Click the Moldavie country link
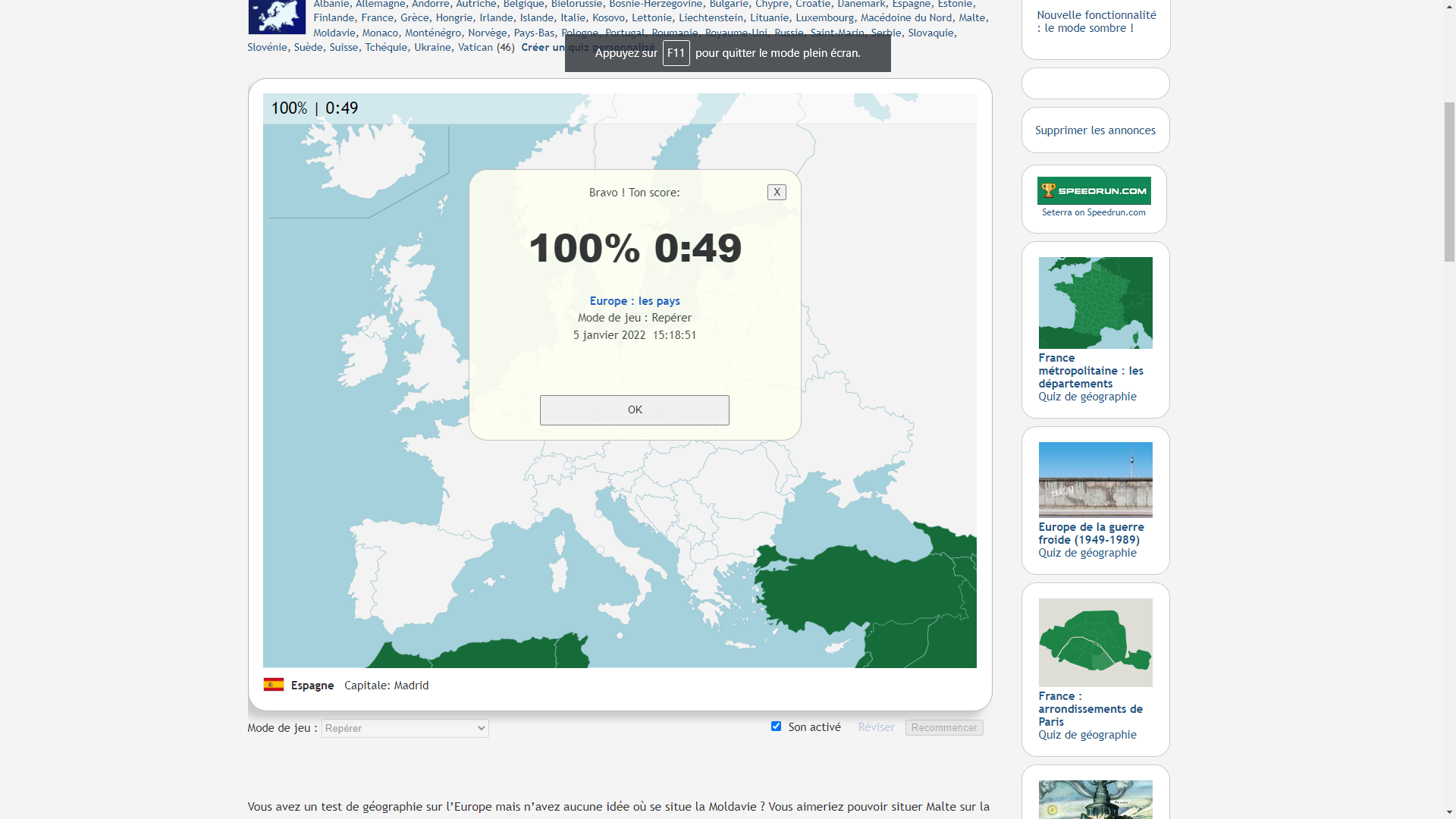 pos(334,33)
